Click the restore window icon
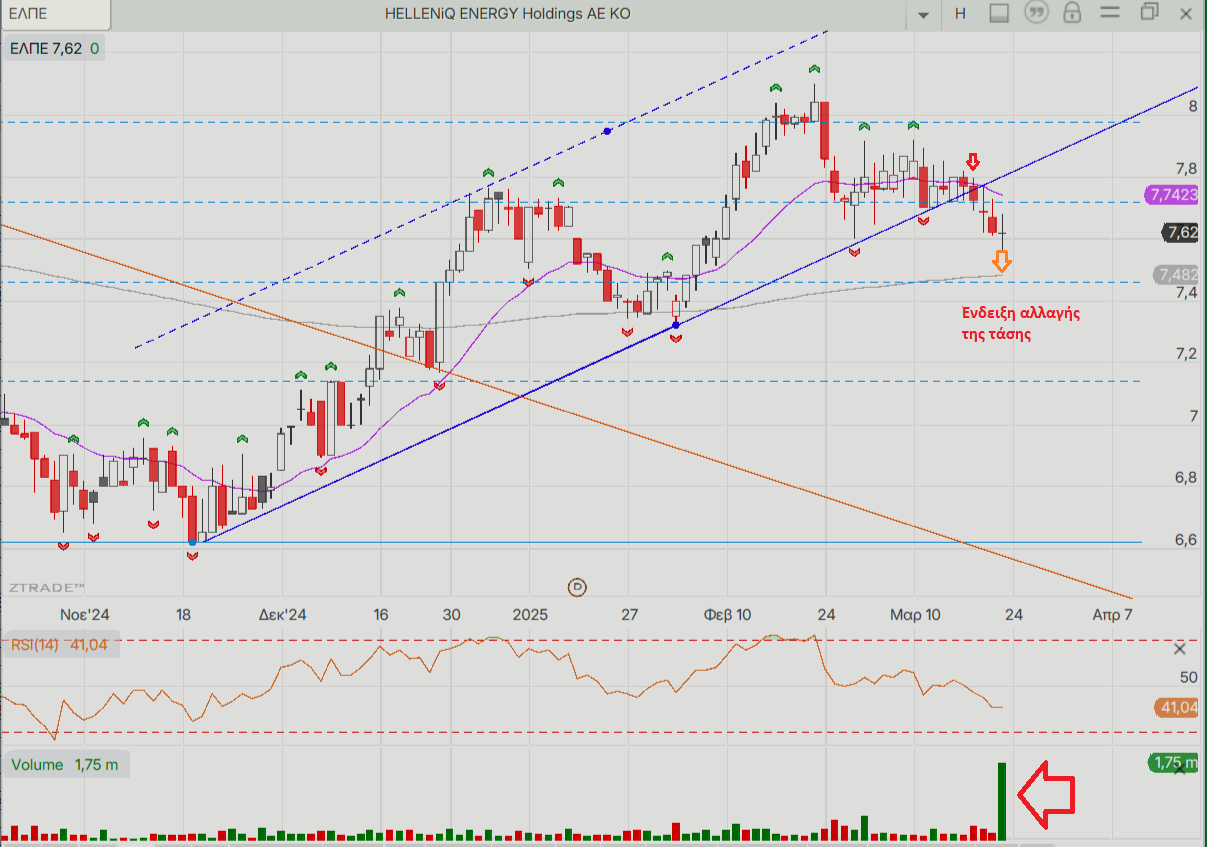This screenshot has width=1207, height=847. [1149, 13]
